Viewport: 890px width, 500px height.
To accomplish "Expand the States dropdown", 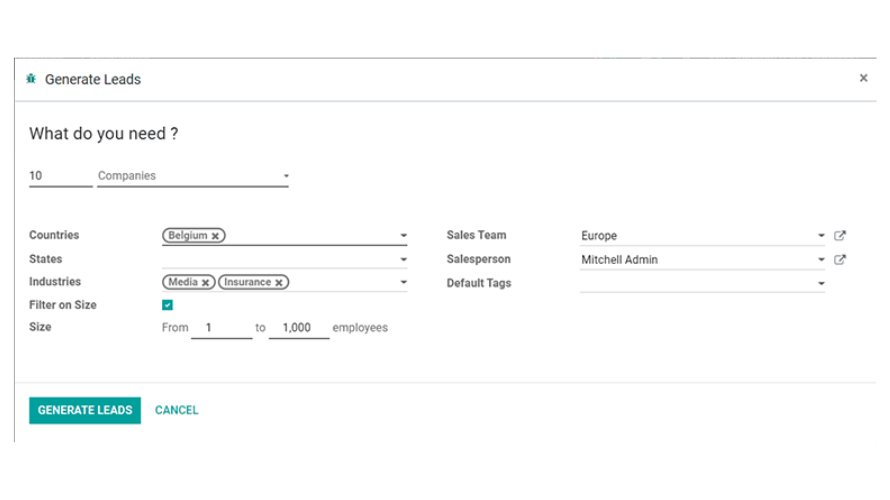I will [x=403, y=260].
